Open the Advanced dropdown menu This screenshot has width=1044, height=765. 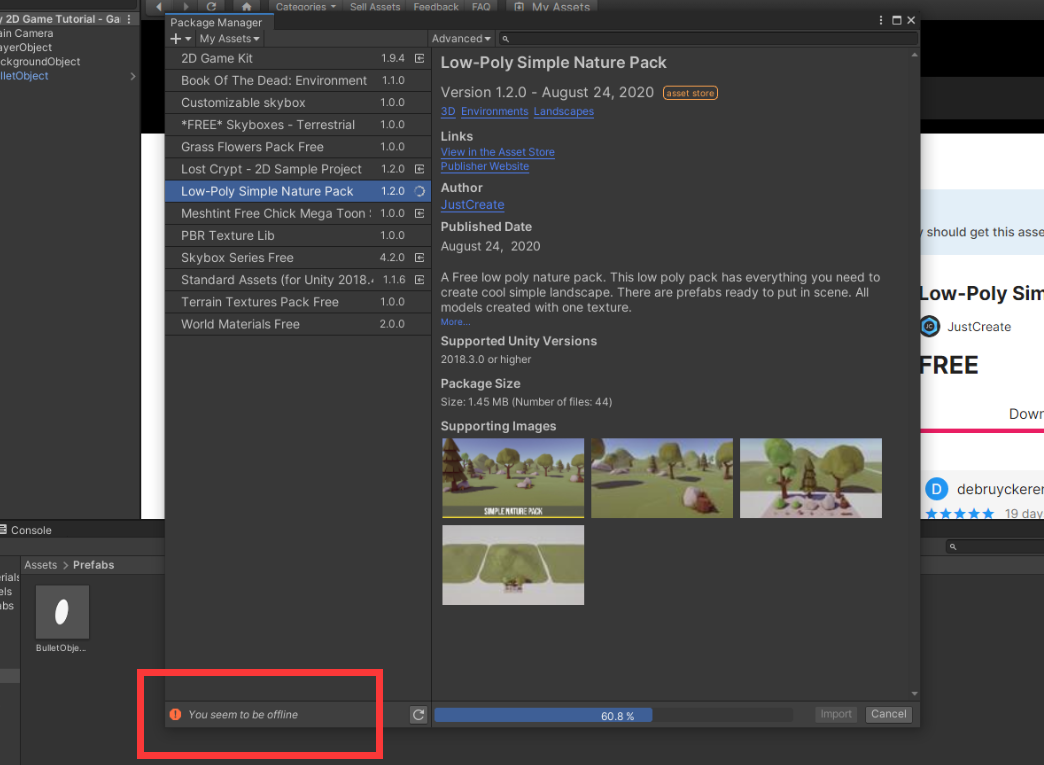460,38
